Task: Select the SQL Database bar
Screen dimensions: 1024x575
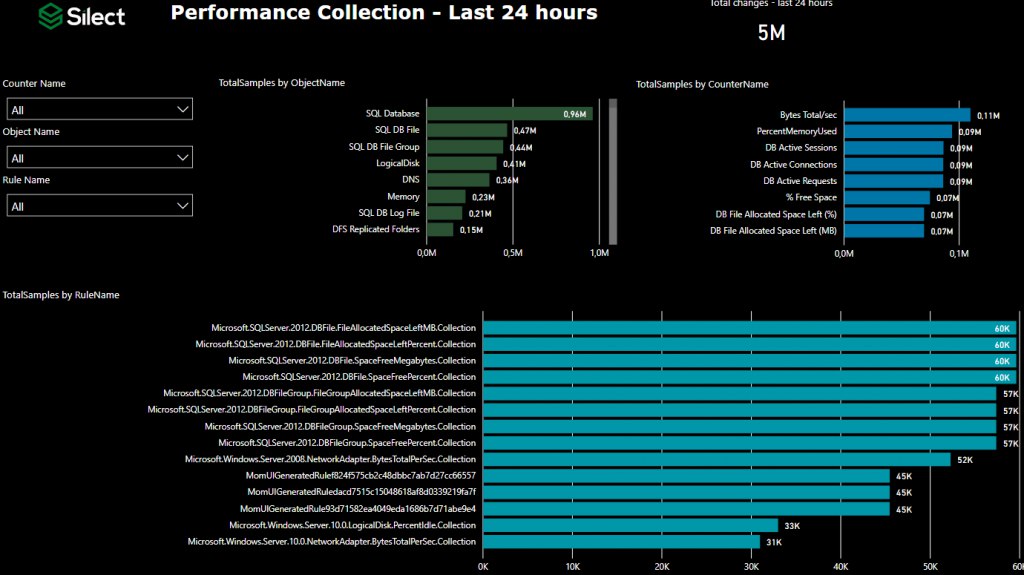Action: click(509, 114)
